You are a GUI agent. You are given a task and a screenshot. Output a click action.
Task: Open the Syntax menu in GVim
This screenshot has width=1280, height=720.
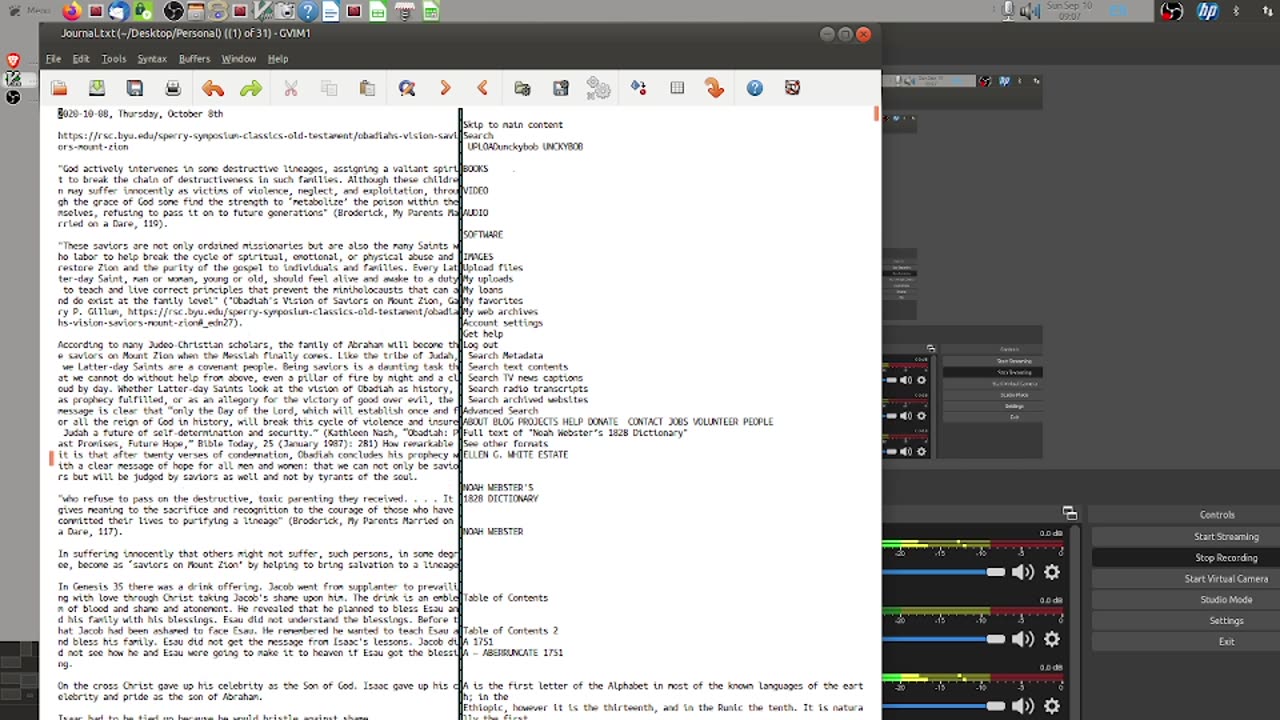point(152,59)
